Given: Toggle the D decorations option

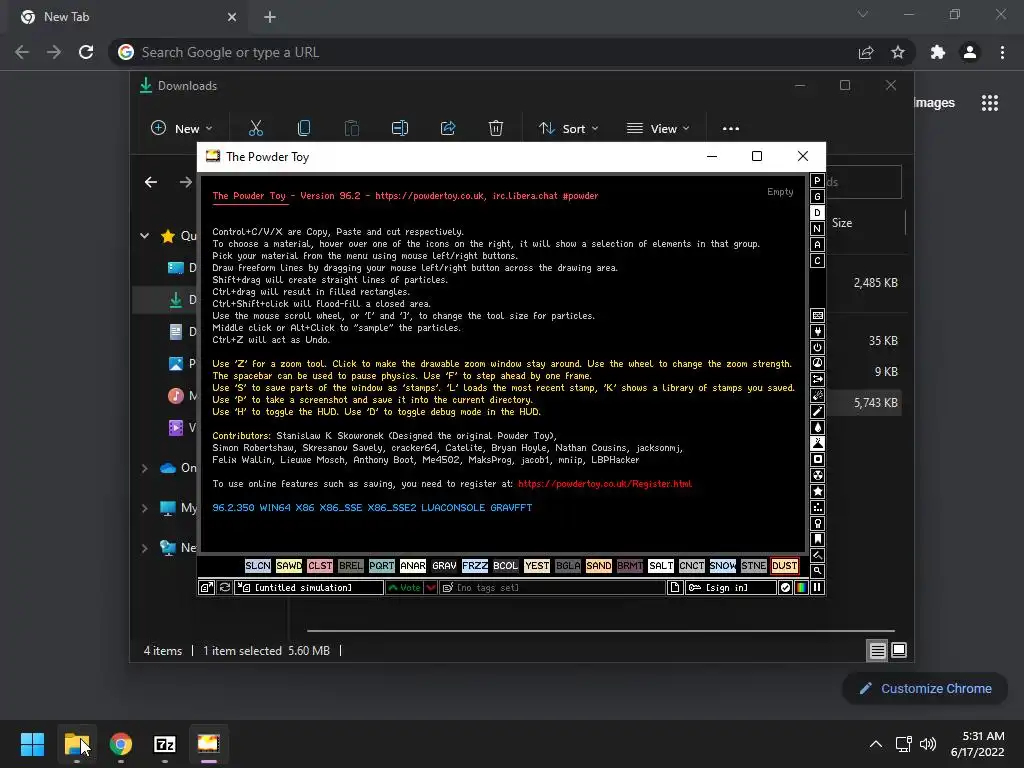Looking at the screenshot, I should click(817, 213).
